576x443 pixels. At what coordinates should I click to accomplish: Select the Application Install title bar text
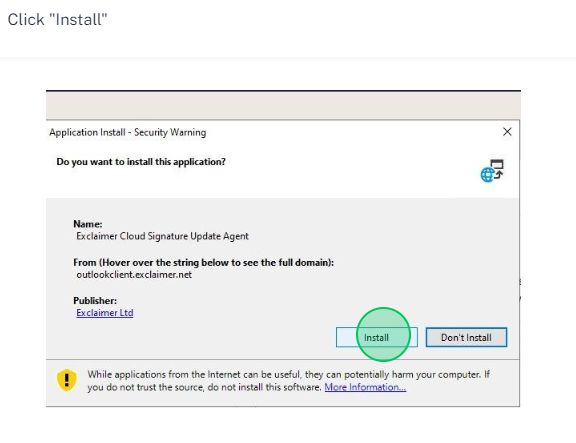click(x=127, y=132)
